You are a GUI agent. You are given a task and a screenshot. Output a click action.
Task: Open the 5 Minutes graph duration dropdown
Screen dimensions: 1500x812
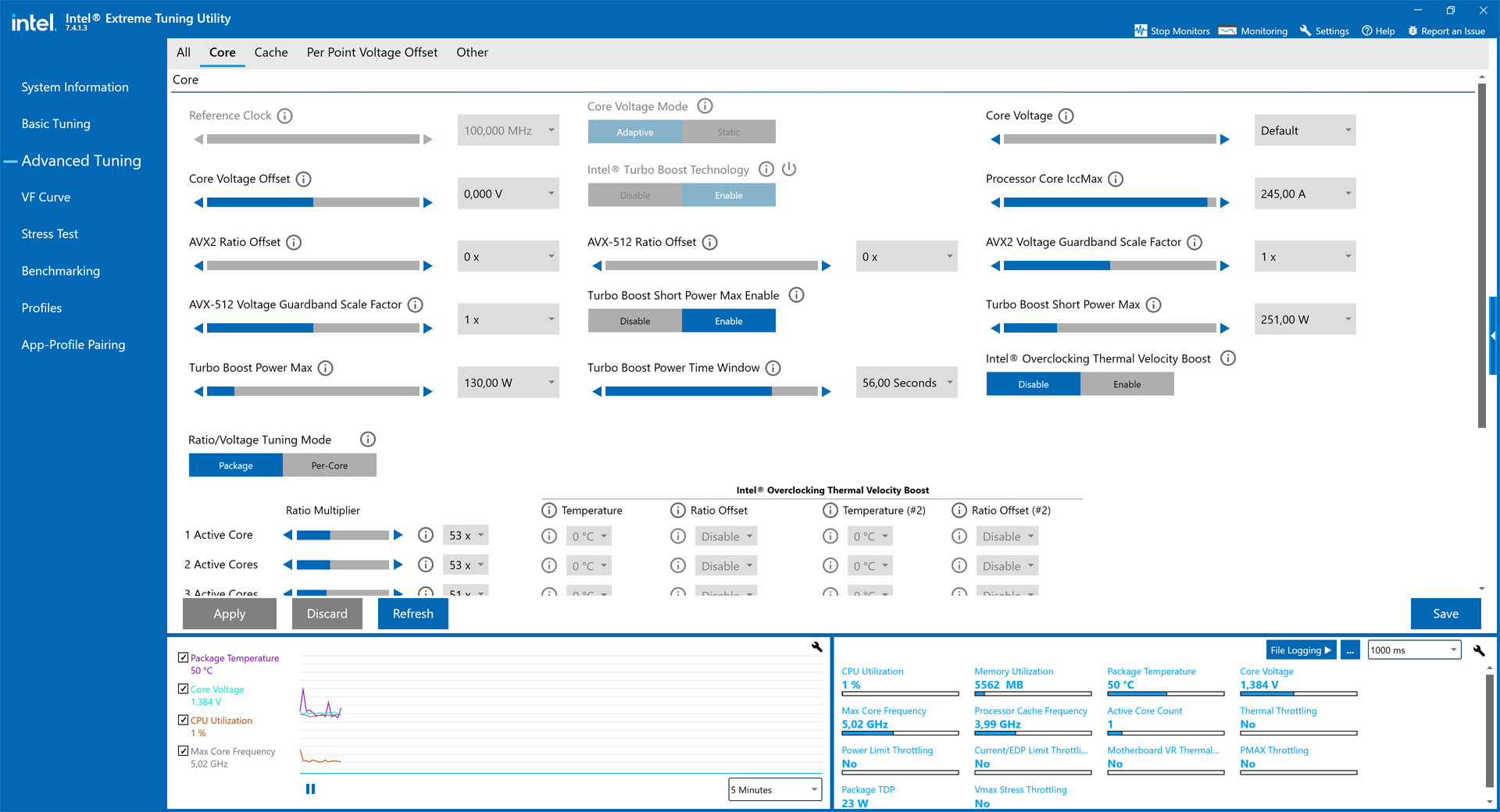click(x=775, y=790)
